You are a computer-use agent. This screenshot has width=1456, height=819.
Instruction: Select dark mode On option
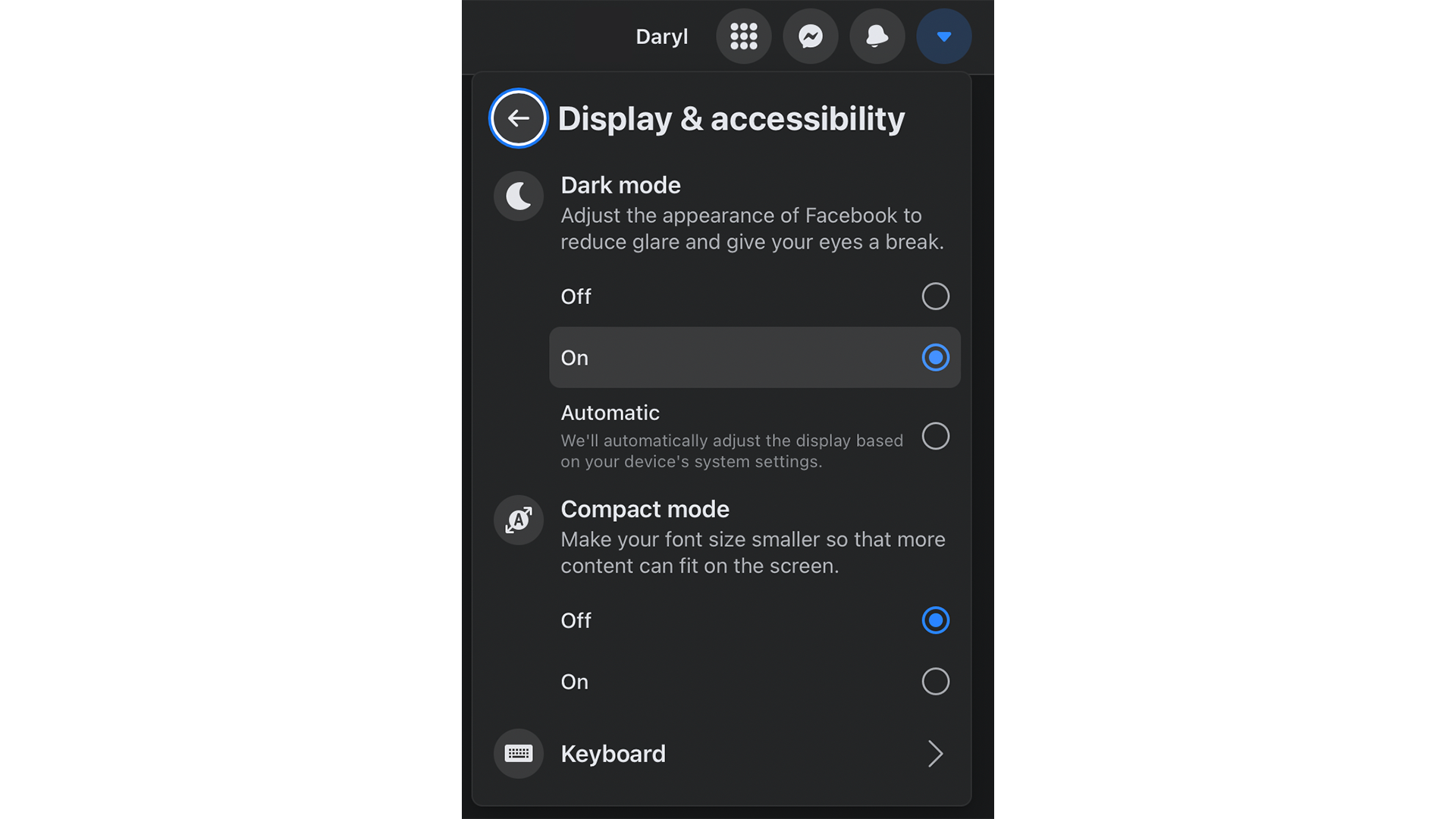pos(934,357)
